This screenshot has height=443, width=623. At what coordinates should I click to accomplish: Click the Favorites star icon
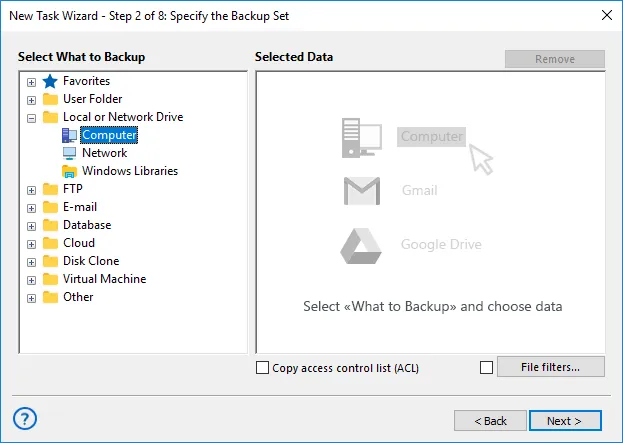50,81
